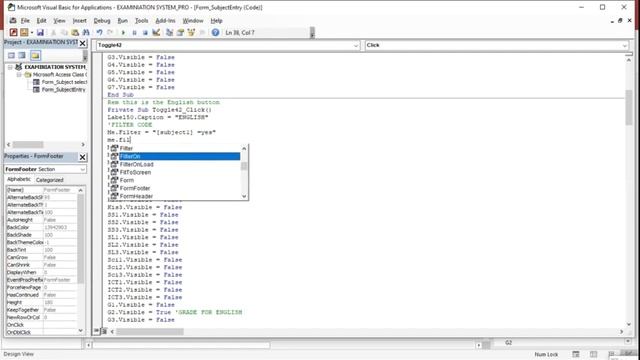The height and width of the screenshot is (360, 640).
Task: Open the Insert menu
Action: pyautogui.click(x=79, y=20)
